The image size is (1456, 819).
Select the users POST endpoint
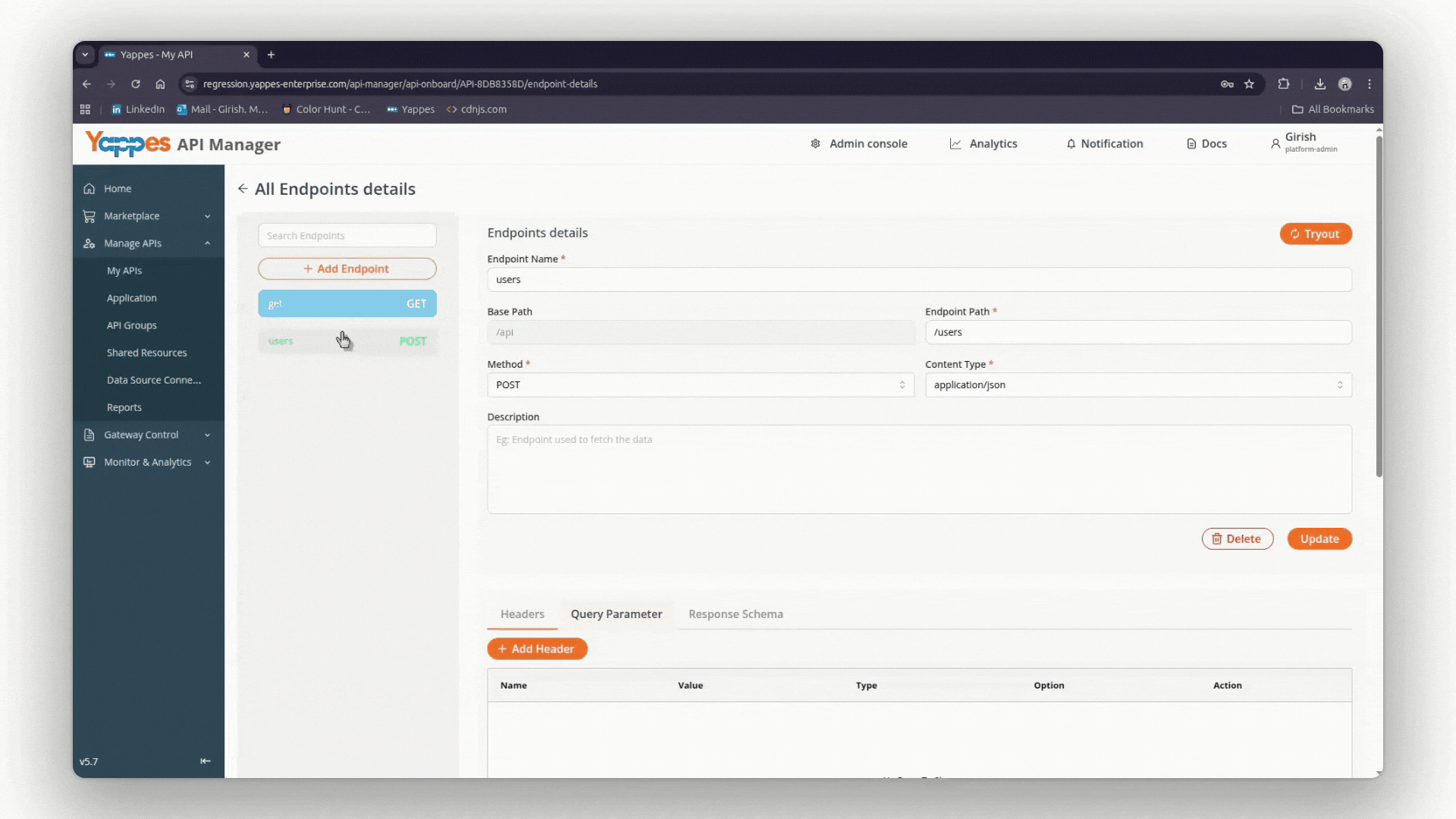[347, 341]
